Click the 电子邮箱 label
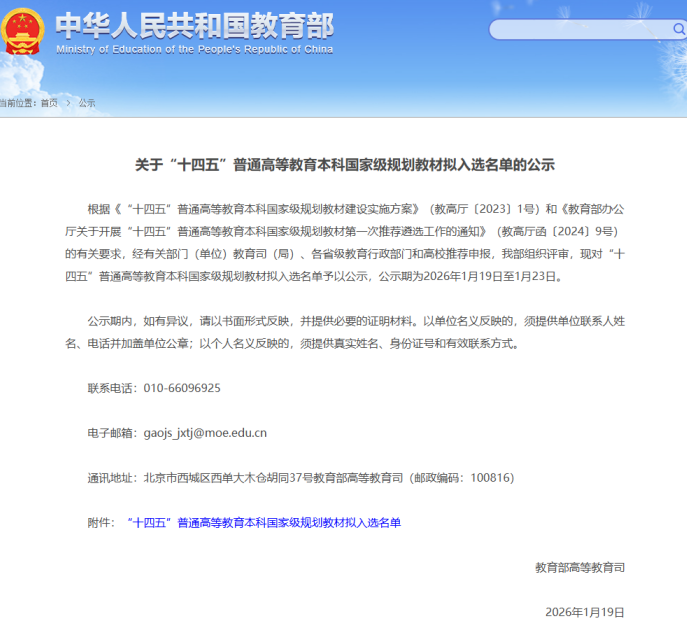687x628 pixels. [110, 433]
